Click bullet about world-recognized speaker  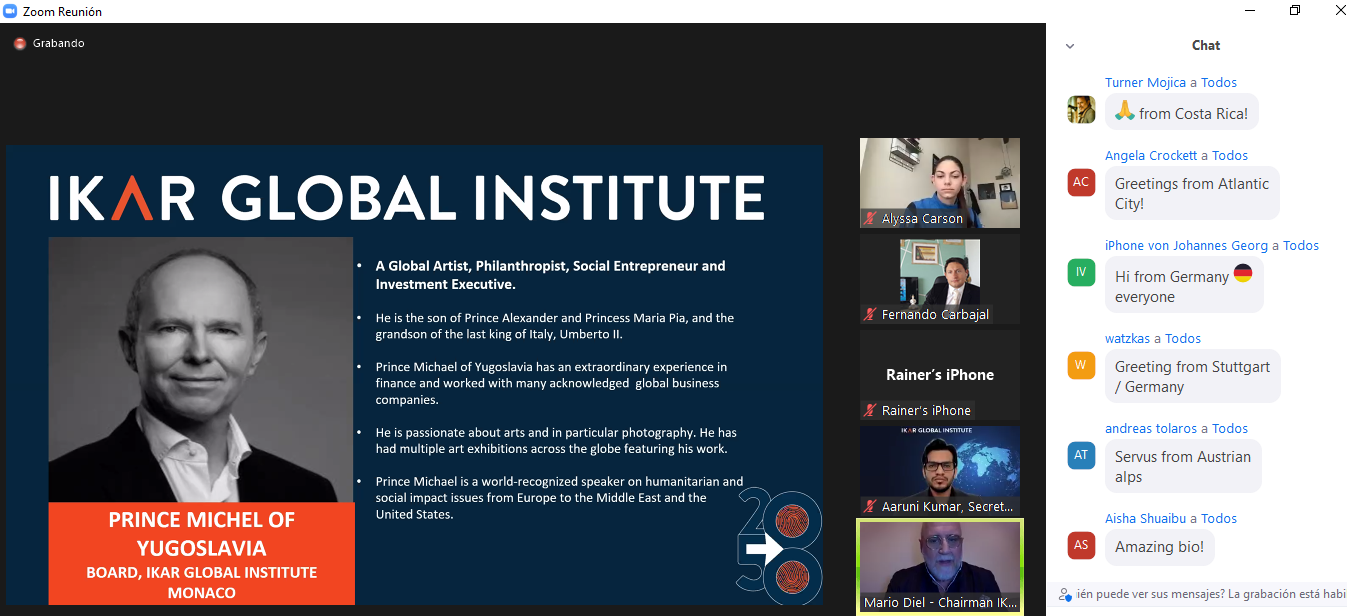[559, 498]
